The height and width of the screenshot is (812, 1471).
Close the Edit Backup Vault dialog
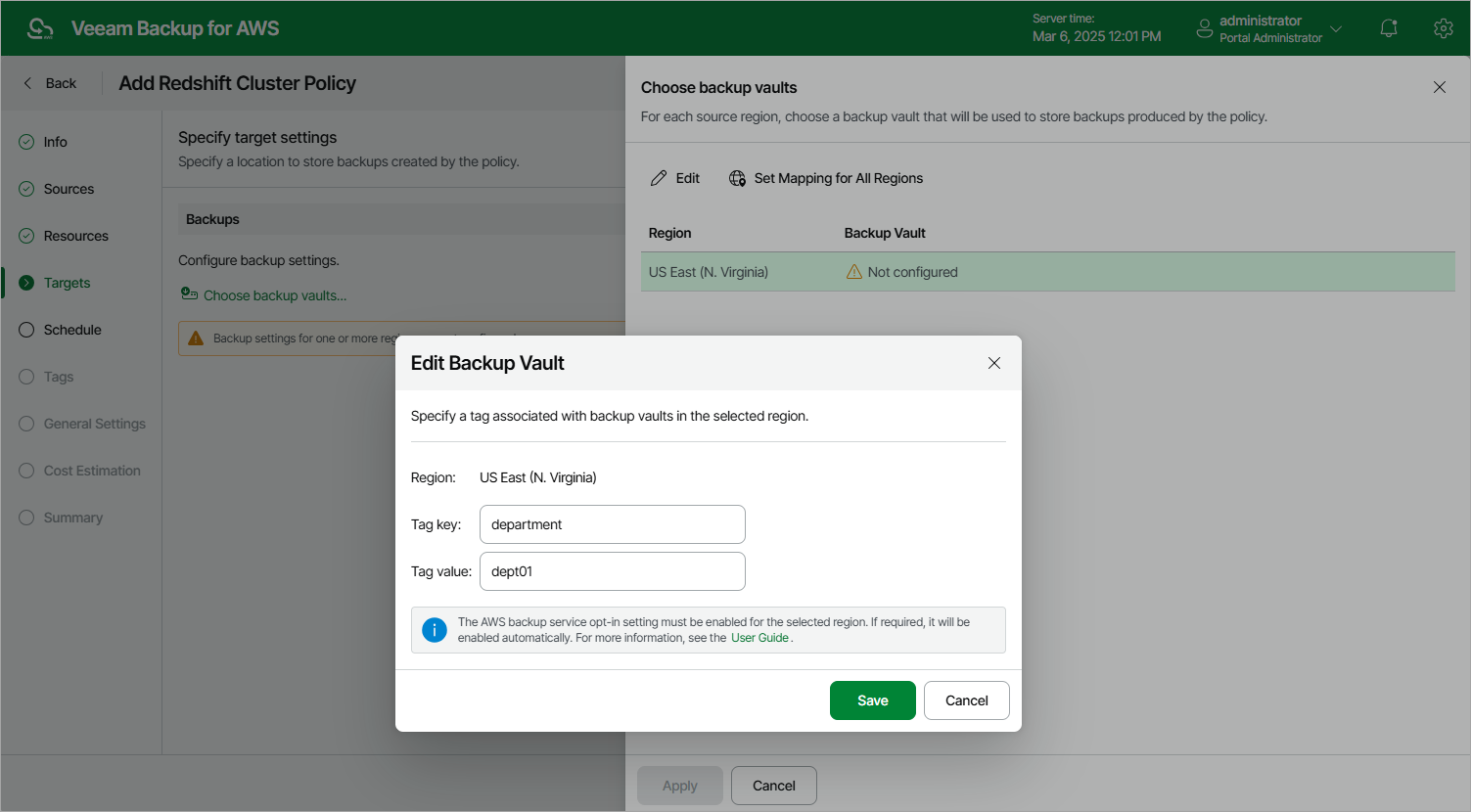pos(993,363)
